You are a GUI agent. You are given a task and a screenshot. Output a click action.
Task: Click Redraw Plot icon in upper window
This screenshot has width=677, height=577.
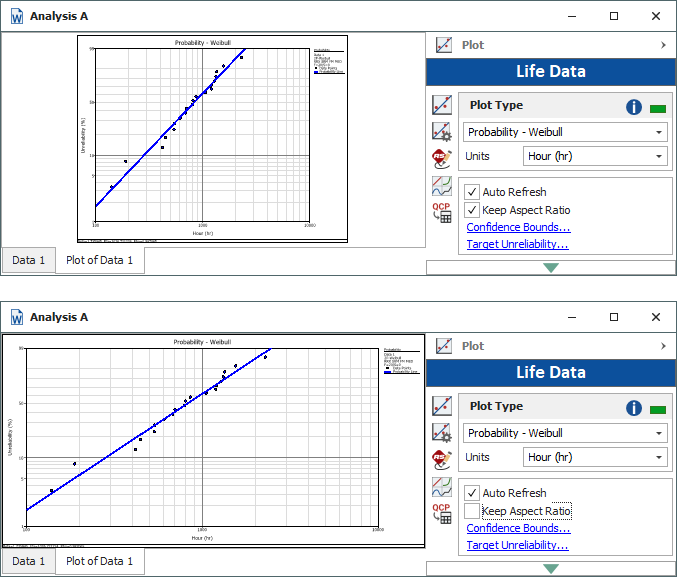click(441, 105)
